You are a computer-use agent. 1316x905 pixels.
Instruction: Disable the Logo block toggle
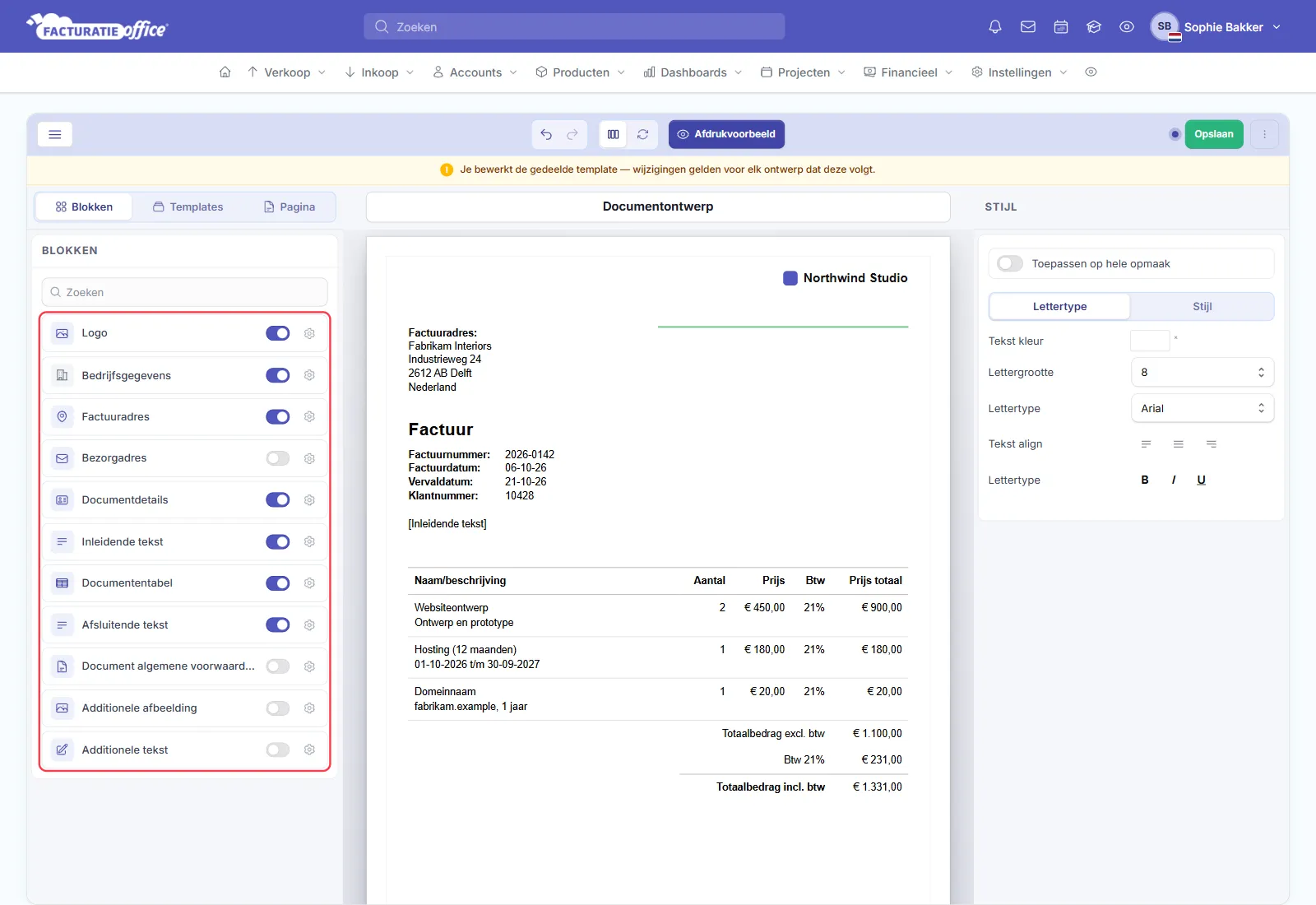coord(278,333)
